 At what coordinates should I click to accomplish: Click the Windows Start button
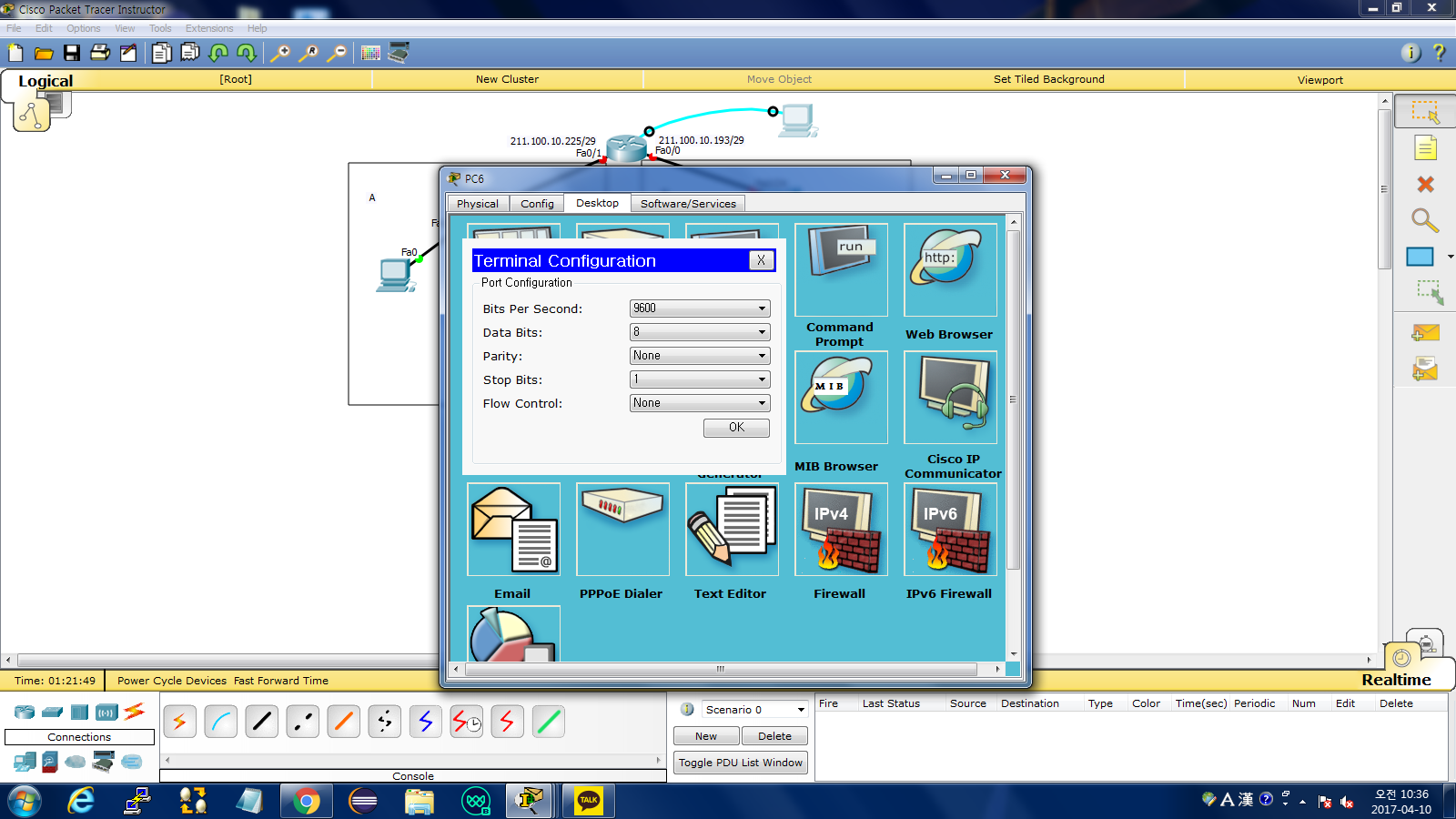(25, 801)
